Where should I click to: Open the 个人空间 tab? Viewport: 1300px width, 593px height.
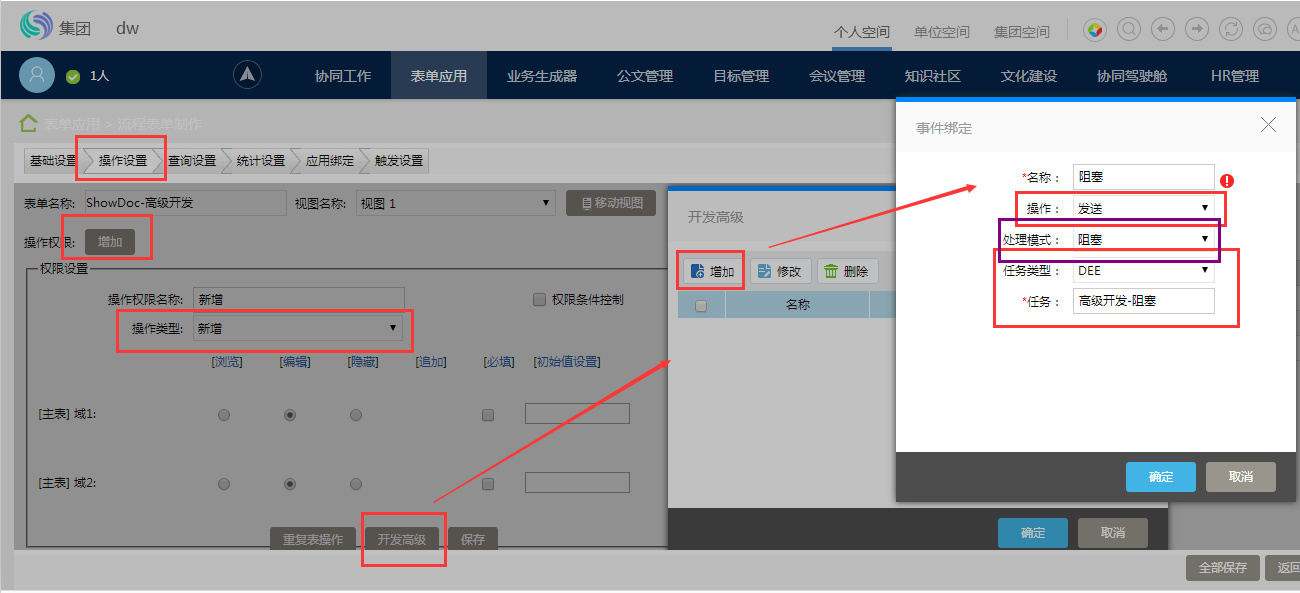(861, 32)
